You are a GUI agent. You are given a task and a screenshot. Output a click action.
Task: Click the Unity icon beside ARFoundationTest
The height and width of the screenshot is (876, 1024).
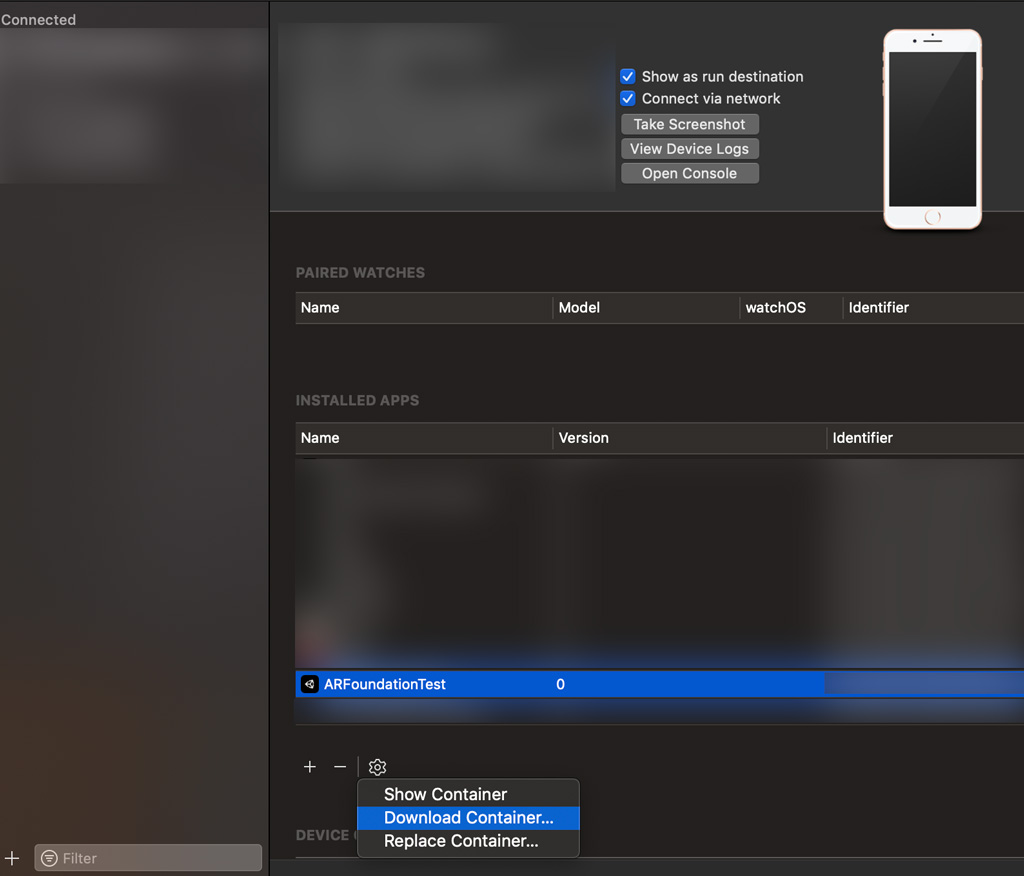pos(310,684)
